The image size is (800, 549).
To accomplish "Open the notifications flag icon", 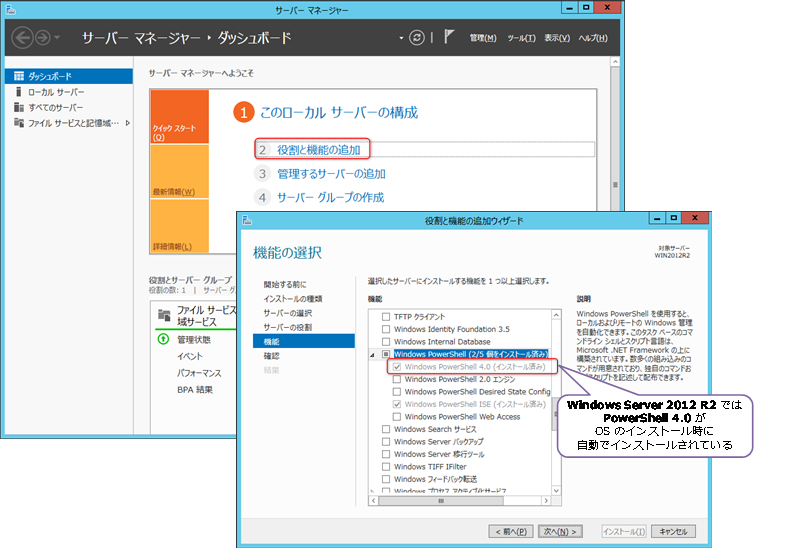I will [x=448, y=37].
